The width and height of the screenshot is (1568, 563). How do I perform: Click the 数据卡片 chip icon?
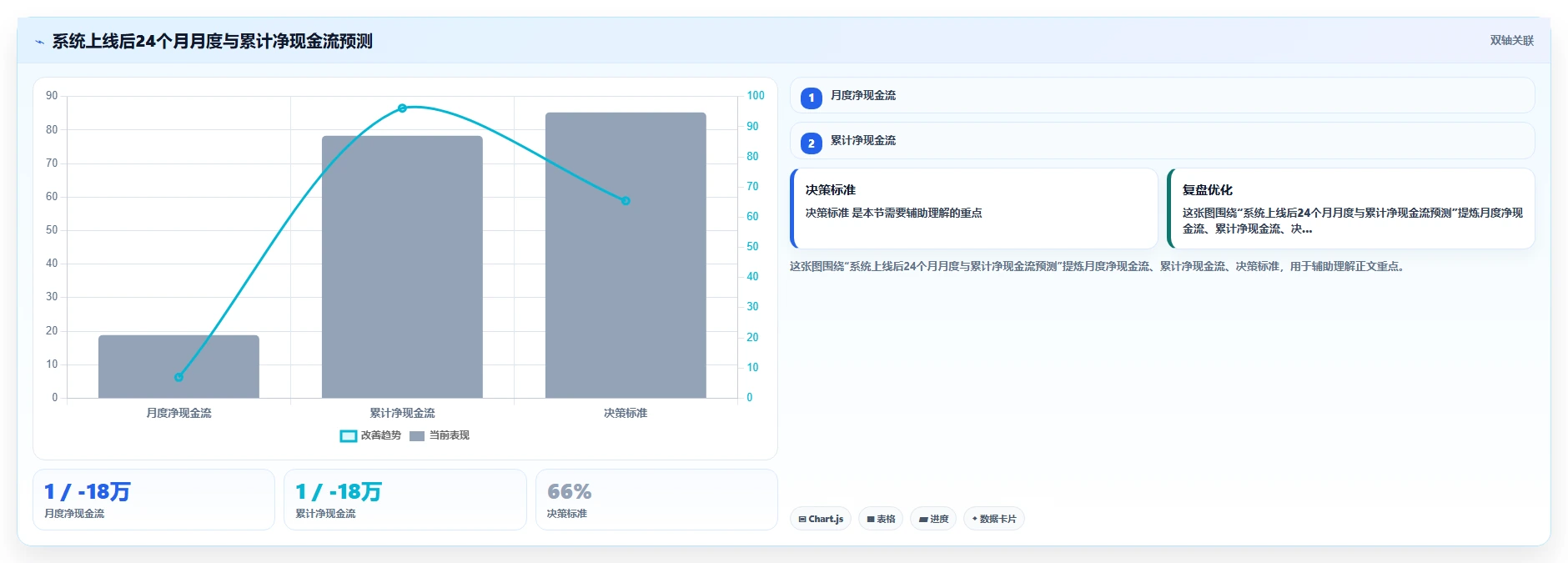click(974, 519)
